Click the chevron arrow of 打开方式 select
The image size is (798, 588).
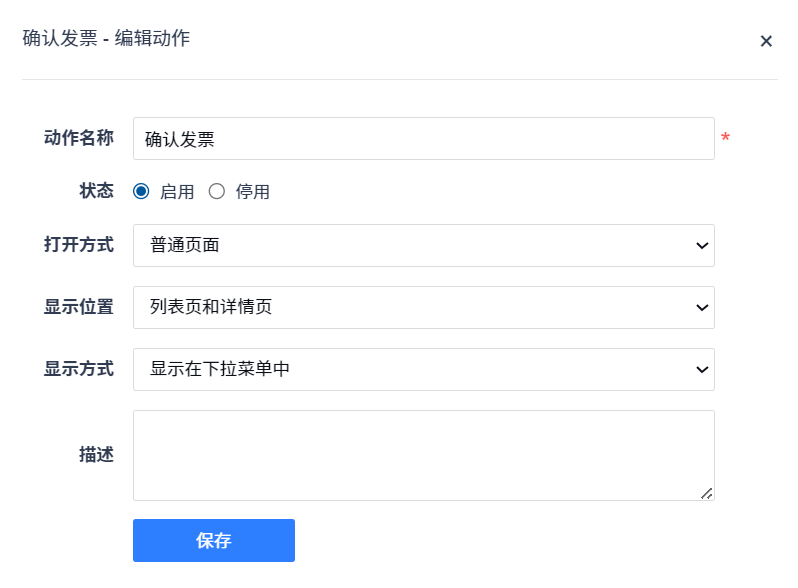701,246
